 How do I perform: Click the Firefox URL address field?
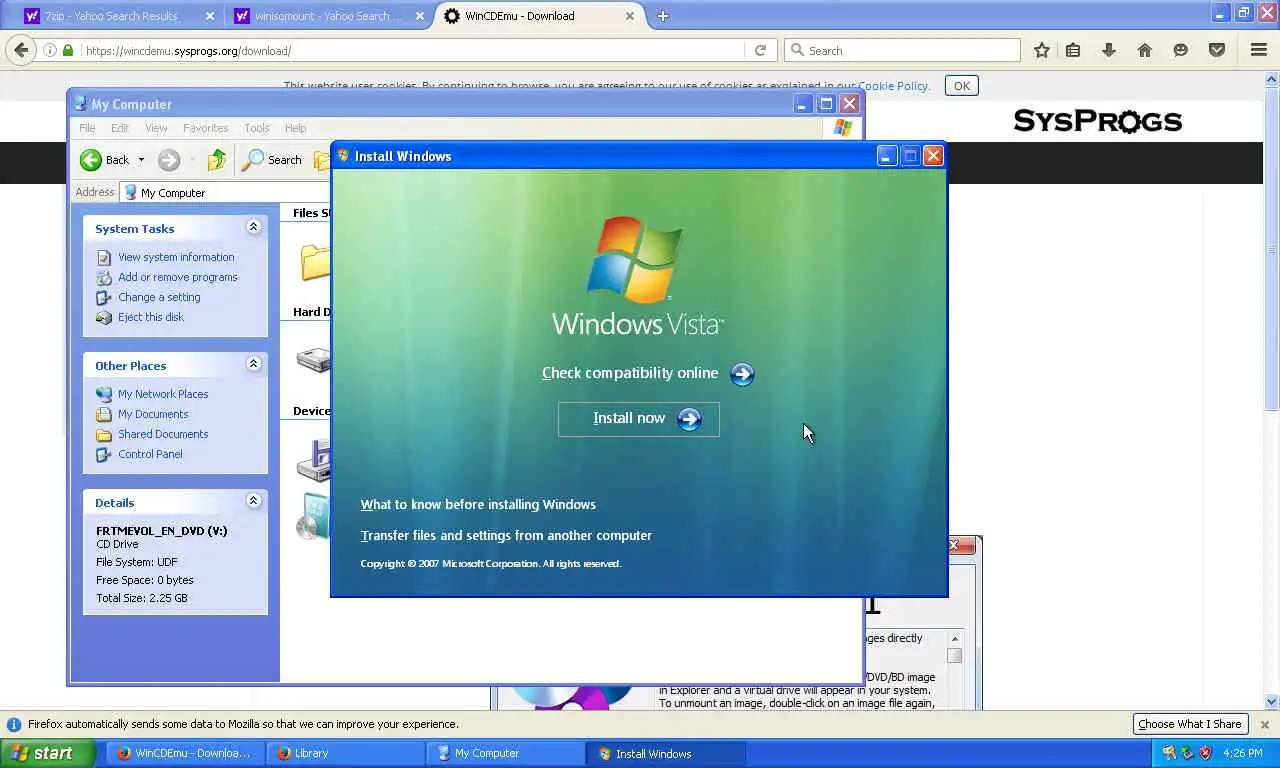412,50
